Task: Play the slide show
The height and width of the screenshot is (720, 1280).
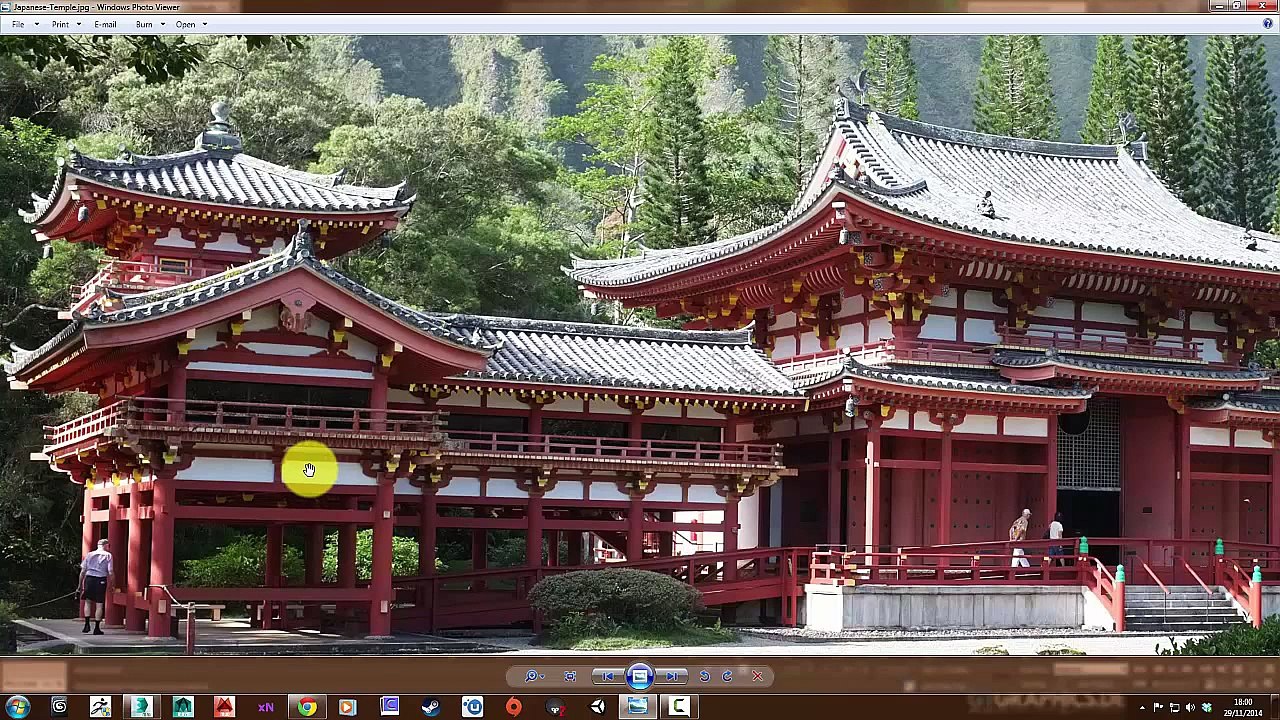Action: (x=640, y=677)
